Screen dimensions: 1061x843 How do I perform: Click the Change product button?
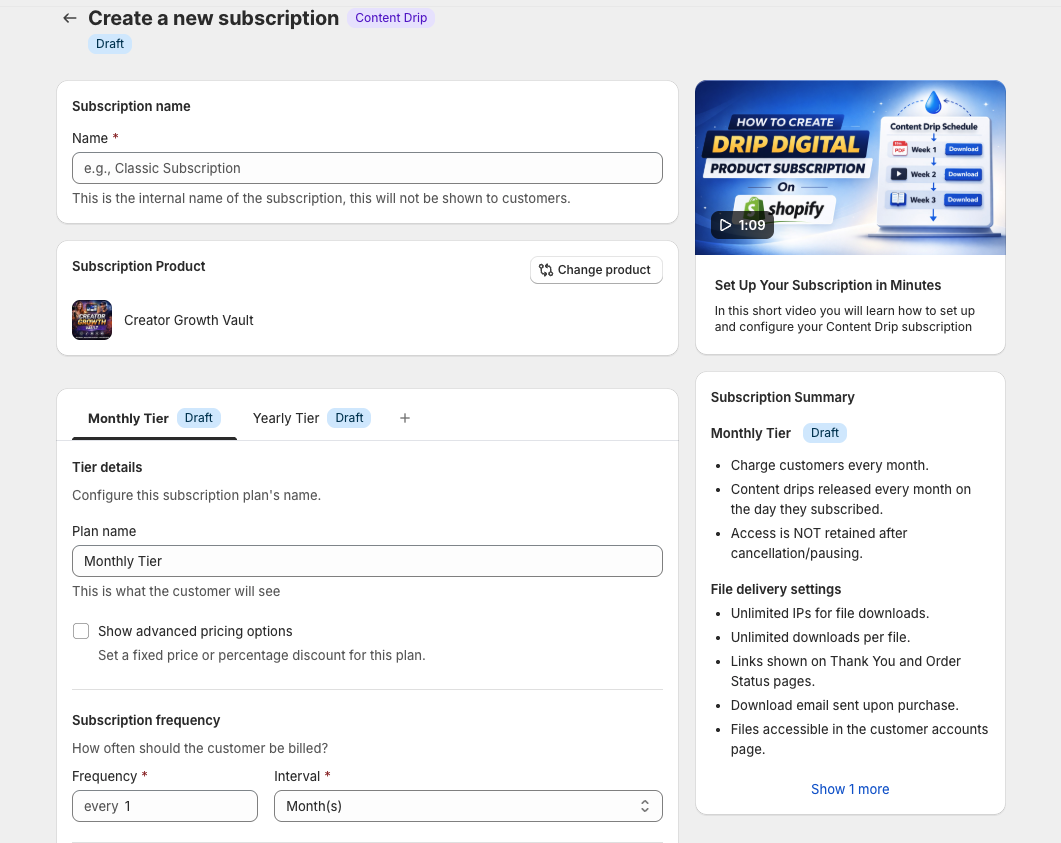[596, 270]
